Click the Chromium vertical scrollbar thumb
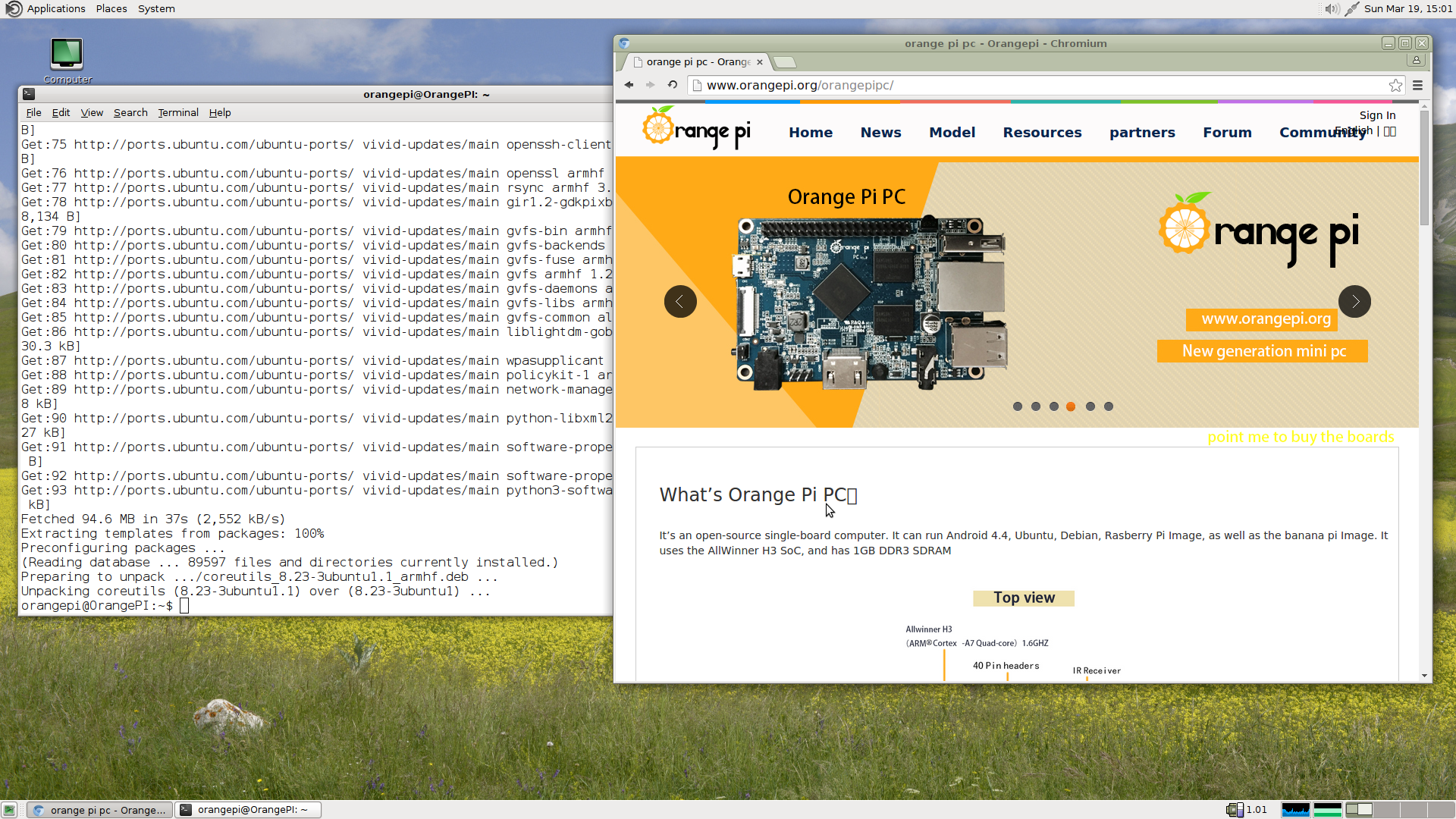The image size is (1456, 819). (x=1424, y=168)
